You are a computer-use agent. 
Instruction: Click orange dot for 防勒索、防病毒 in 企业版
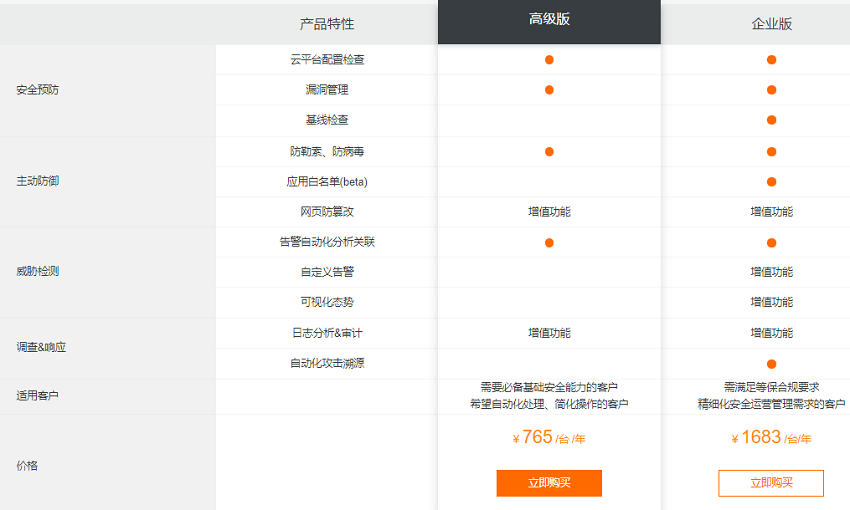coord(771,151)
